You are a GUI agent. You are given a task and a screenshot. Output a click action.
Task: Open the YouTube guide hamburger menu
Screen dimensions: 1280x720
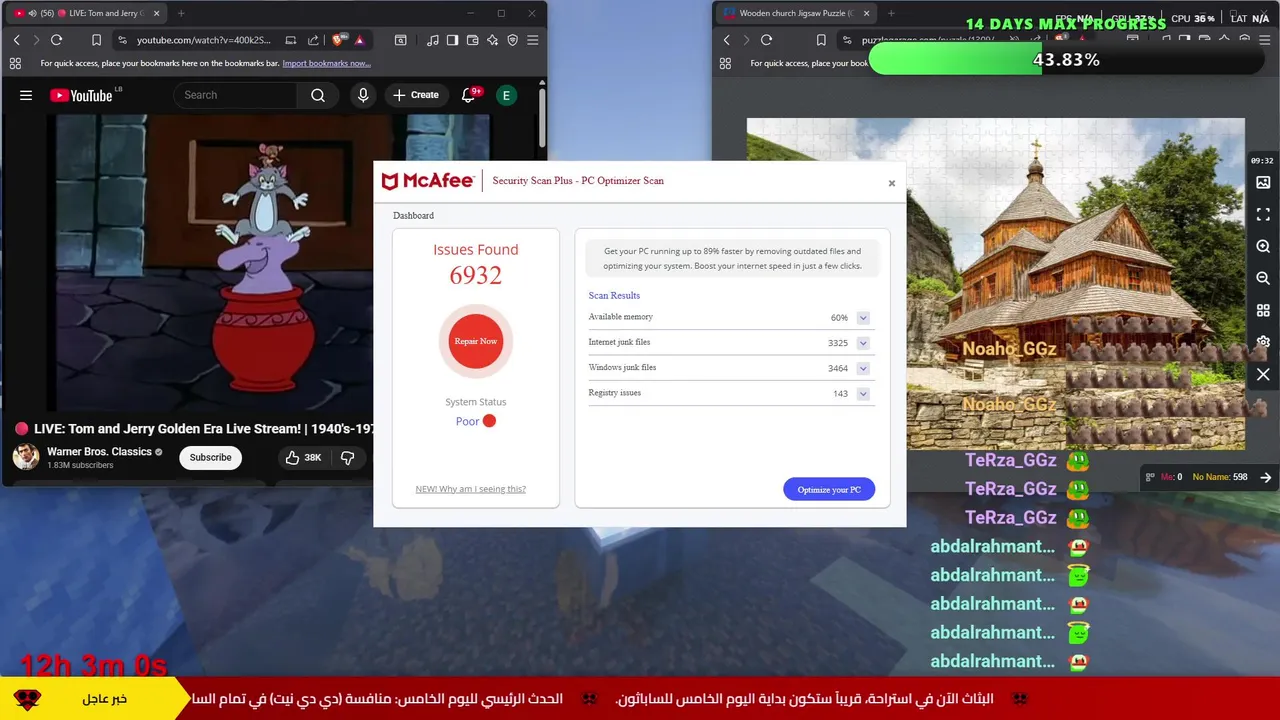(x=26, y=95)
